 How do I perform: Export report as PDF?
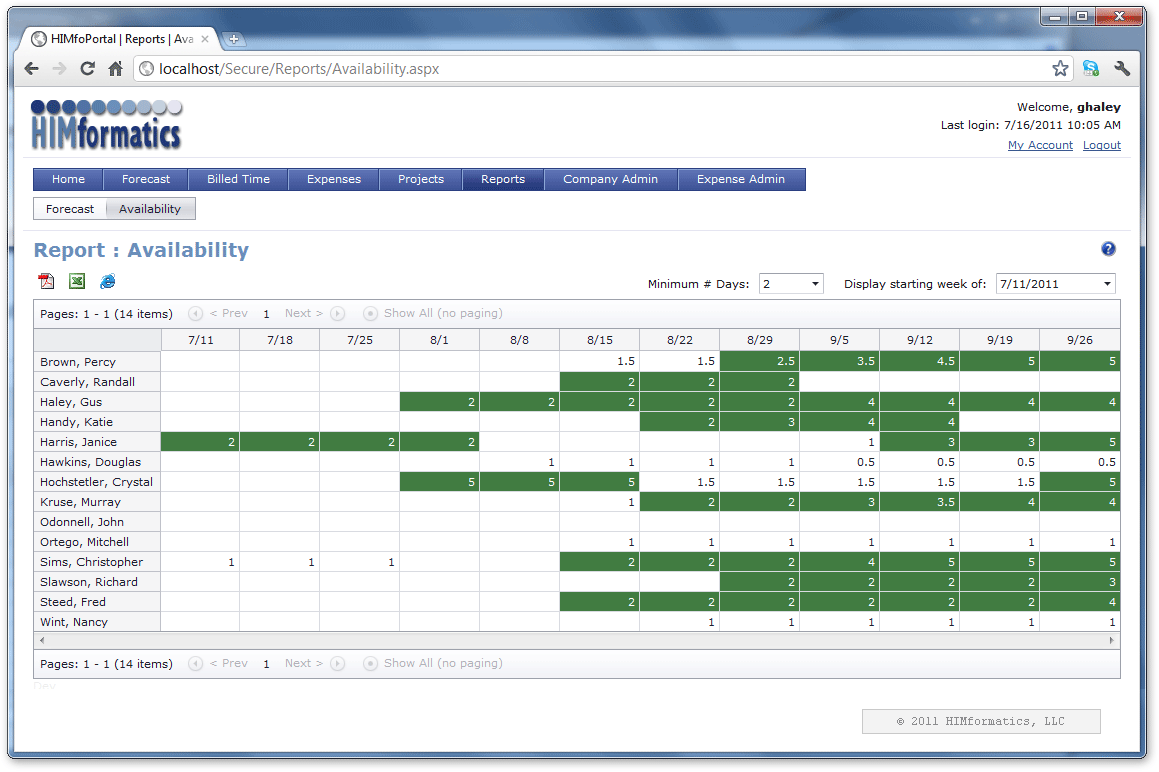tap(46, 282)
